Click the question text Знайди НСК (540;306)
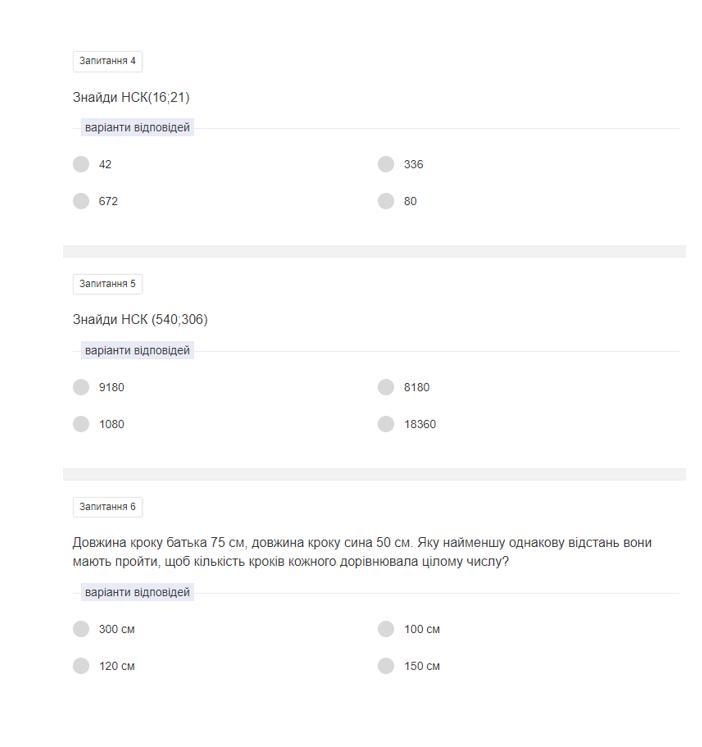The image size is (702, 747). click(140, 320)
